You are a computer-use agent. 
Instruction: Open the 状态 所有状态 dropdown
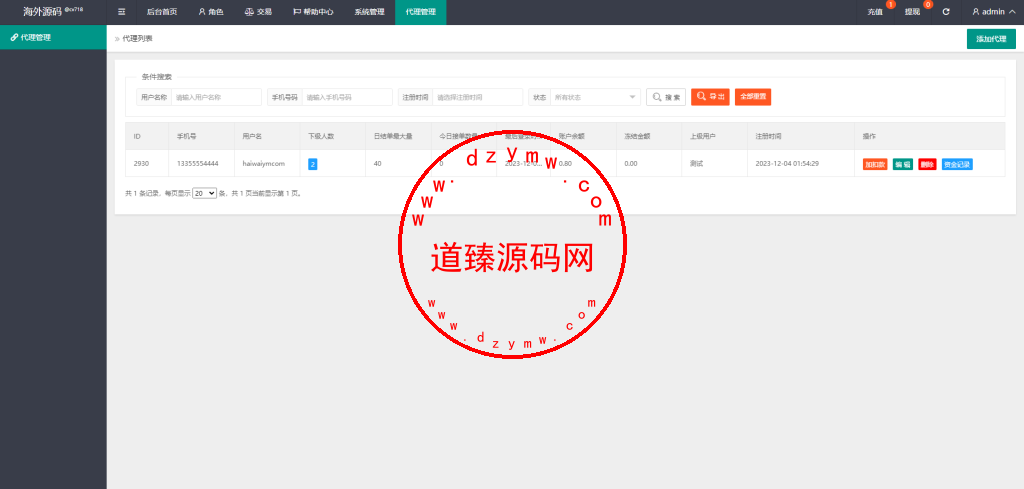(x=596, y=97)
